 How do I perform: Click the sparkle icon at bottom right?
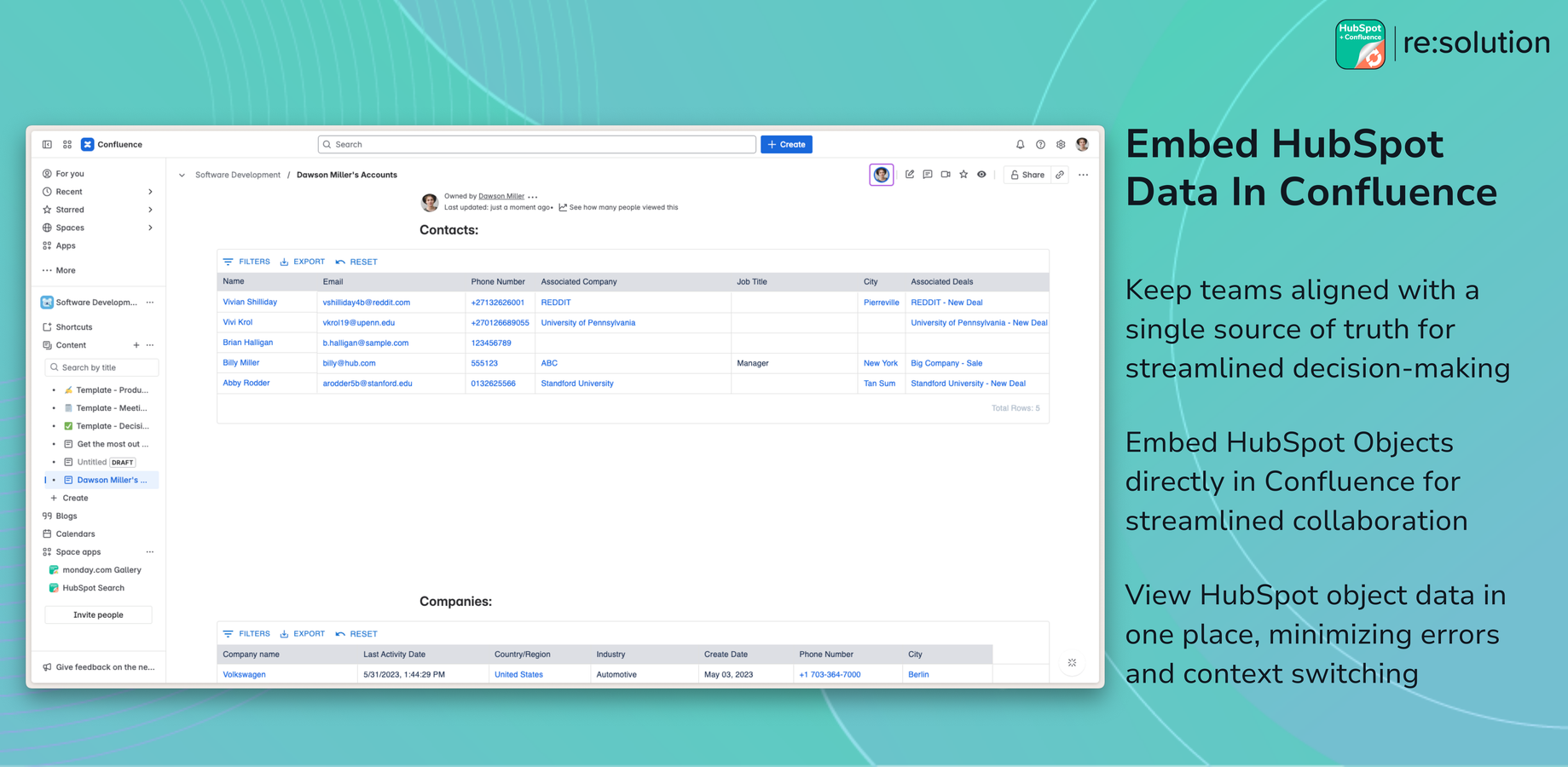(1072, 663)
